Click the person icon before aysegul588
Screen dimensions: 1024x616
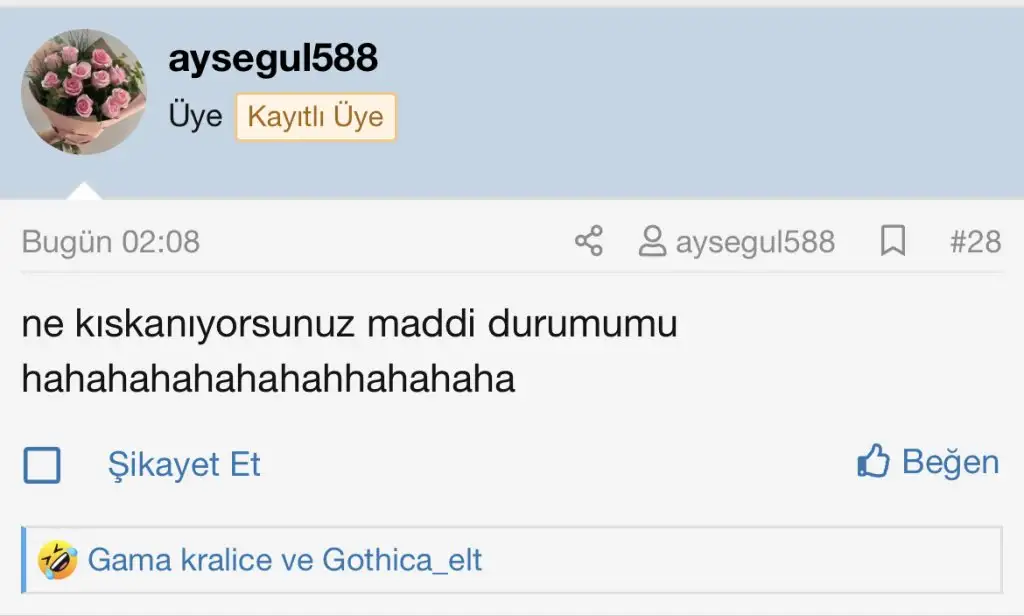652,241
